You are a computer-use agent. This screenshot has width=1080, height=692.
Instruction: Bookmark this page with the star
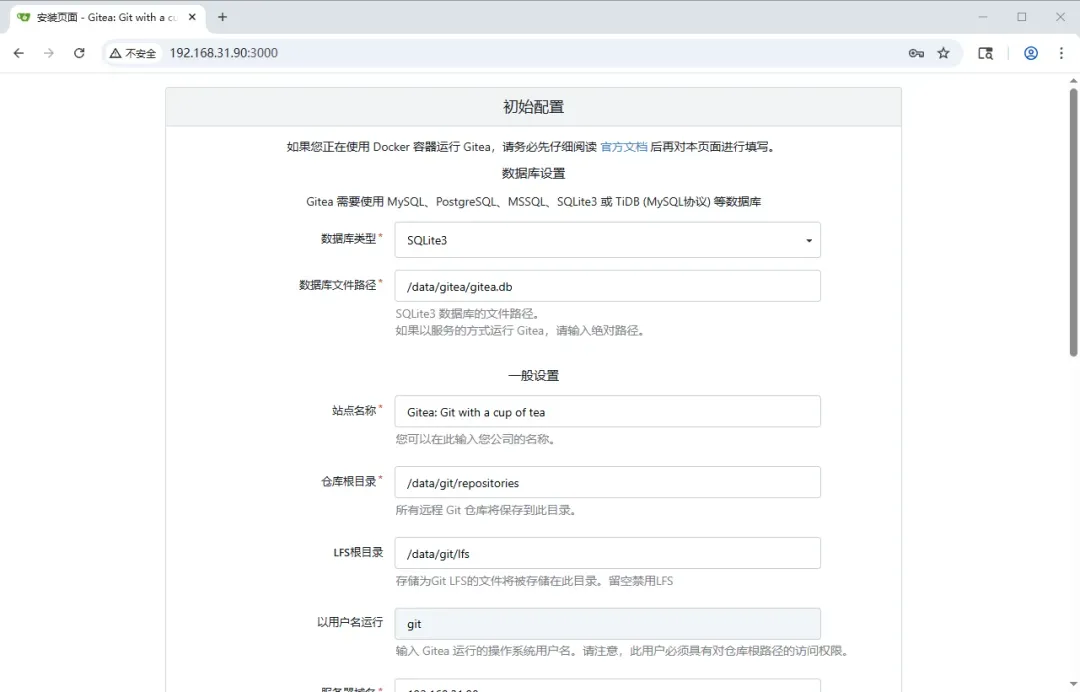[x=944, y=53]
